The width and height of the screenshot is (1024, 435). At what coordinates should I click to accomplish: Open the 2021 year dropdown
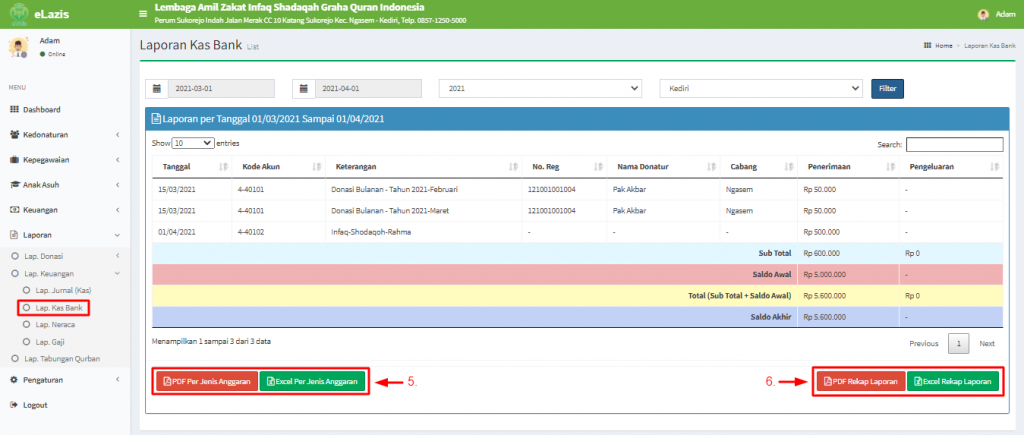click(x=540, y=89)
